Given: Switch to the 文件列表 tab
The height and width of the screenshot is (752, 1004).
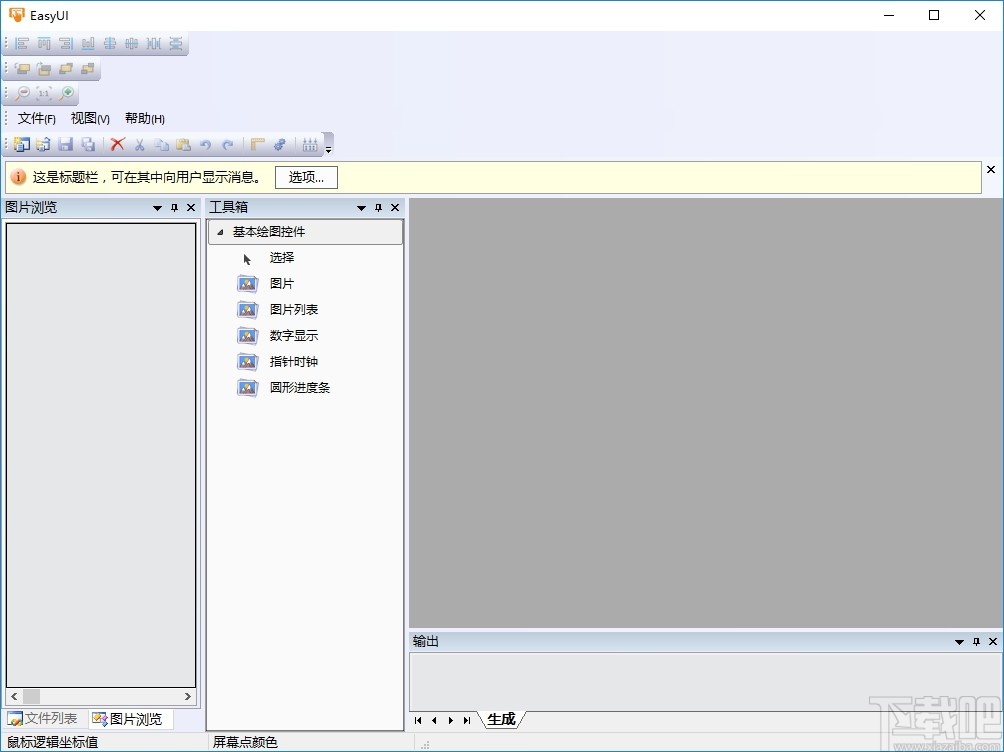Looking at the screenshot, I should pyautogui.click(x=43, y=718).
